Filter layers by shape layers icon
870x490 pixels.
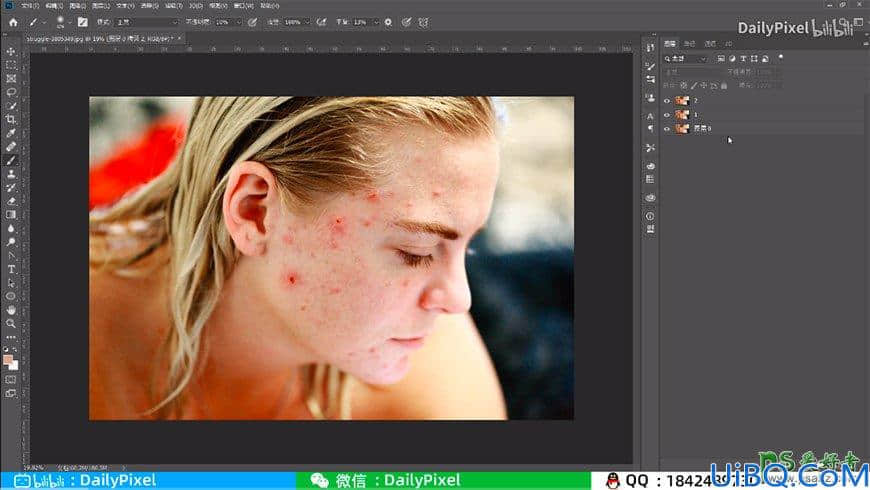coord(754,58)
